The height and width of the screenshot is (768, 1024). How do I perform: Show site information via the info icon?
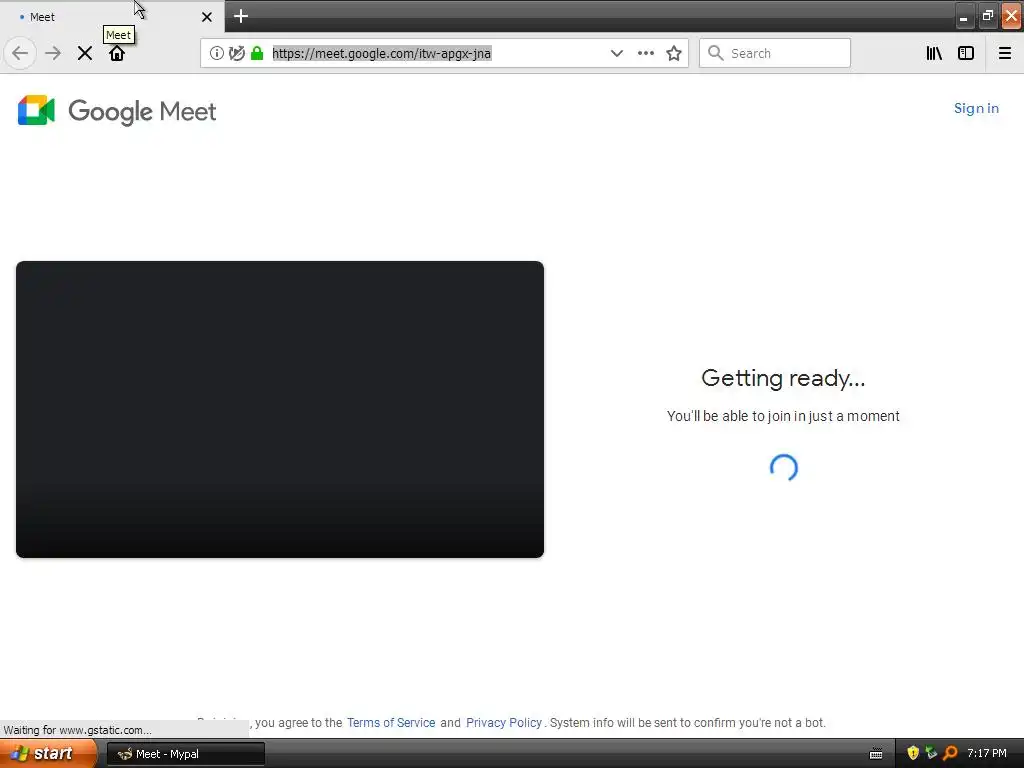coord(216,53)
